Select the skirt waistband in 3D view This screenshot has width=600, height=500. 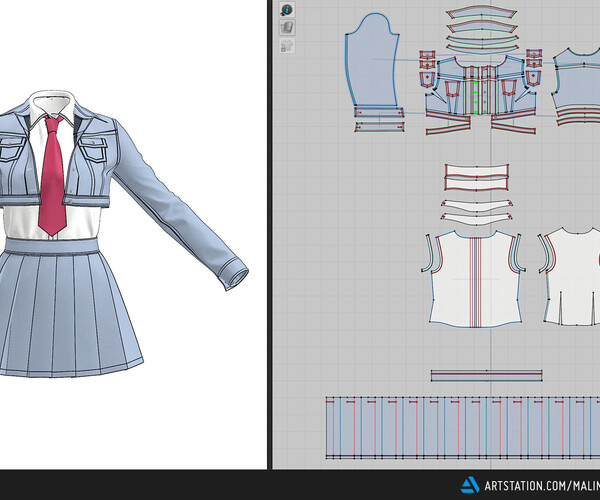pos(52,246)
